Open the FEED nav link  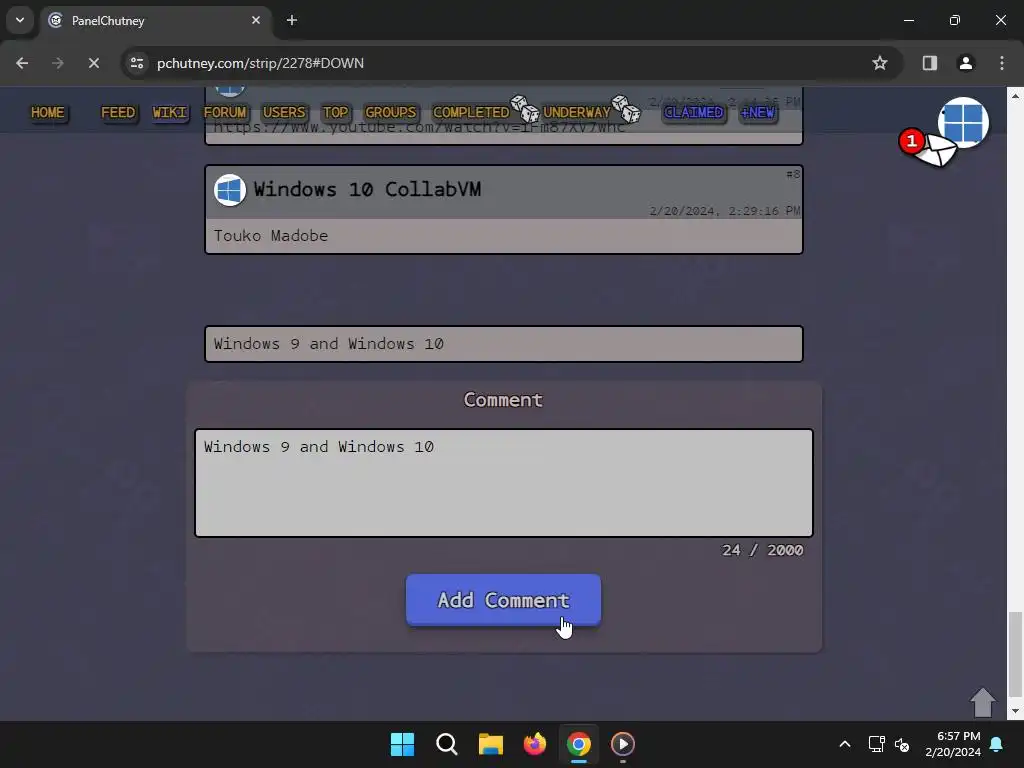[x=118, y=112]
